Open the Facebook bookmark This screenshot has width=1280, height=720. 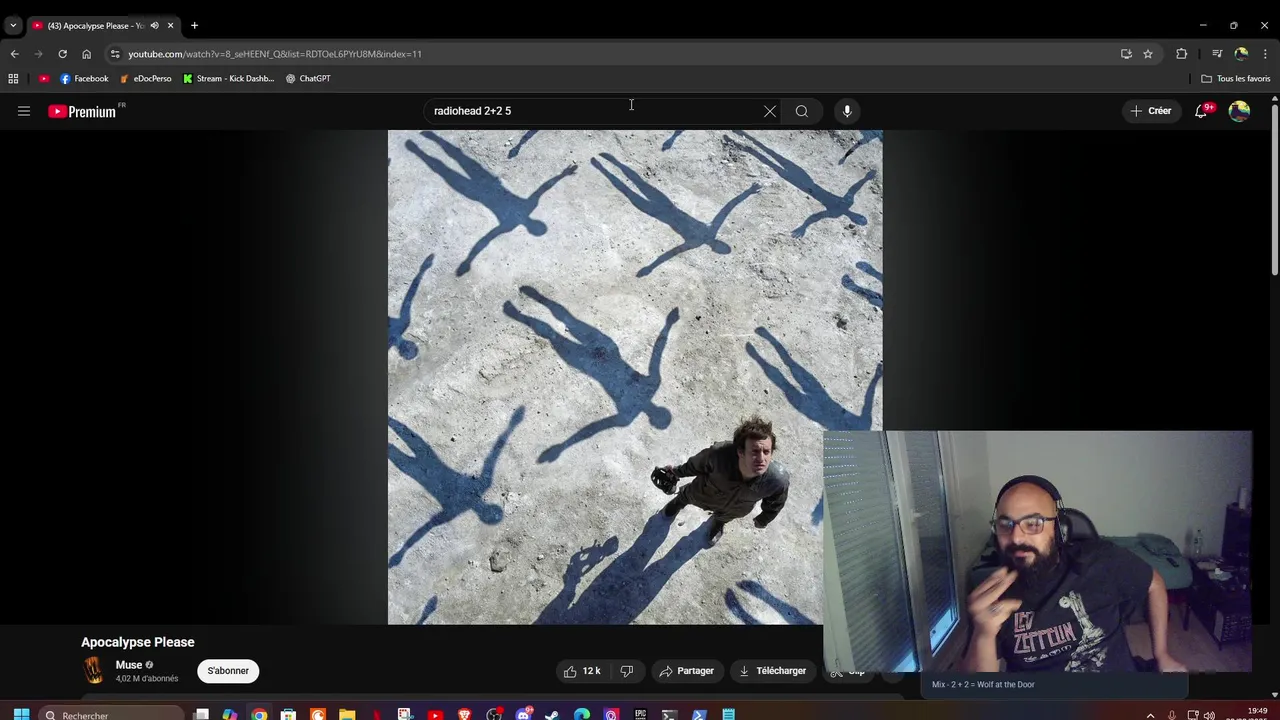tap(84, 78)
